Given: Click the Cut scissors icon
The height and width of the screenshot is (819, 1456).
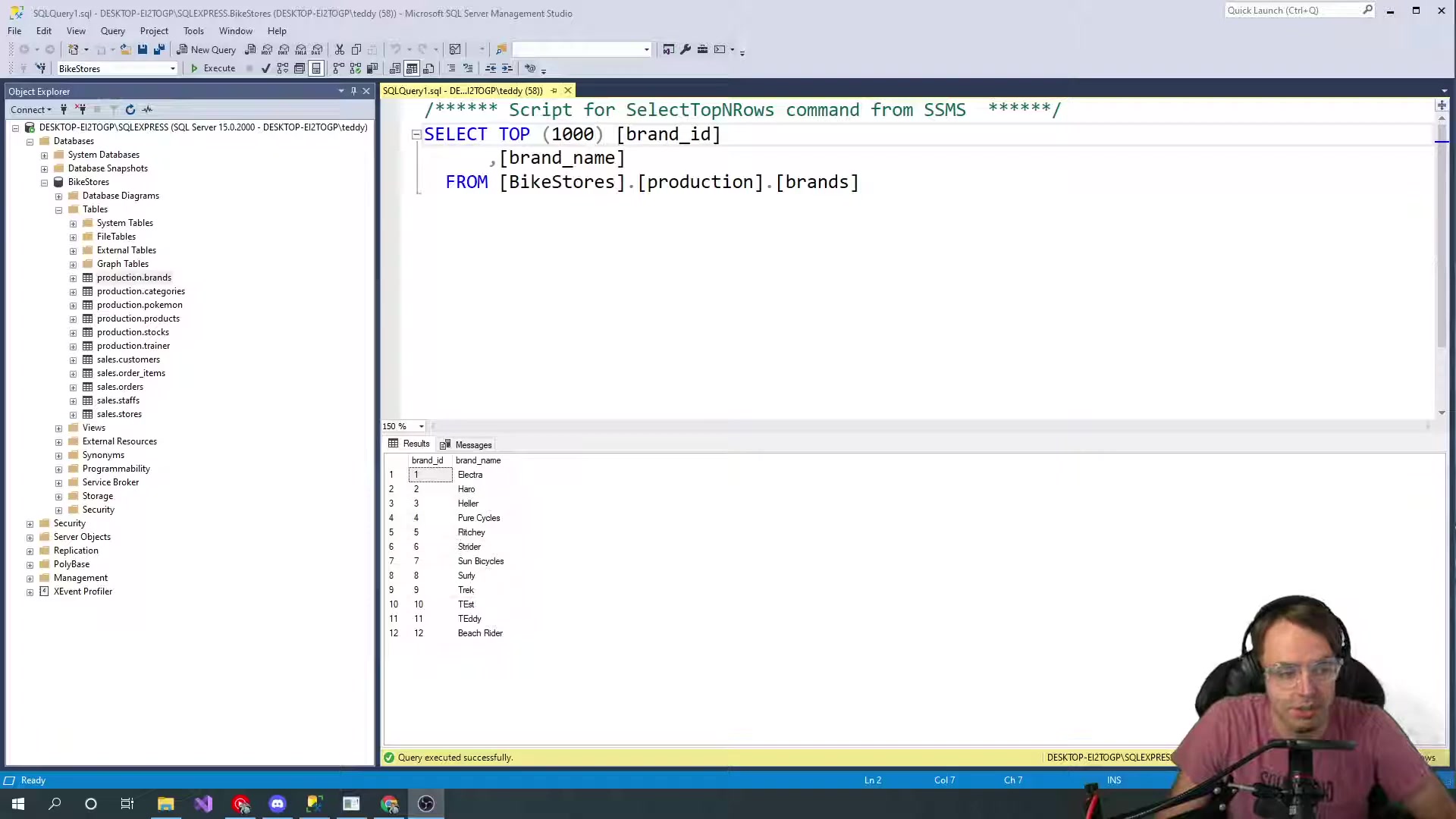Looking at the screenshot, I should (340, 49).
